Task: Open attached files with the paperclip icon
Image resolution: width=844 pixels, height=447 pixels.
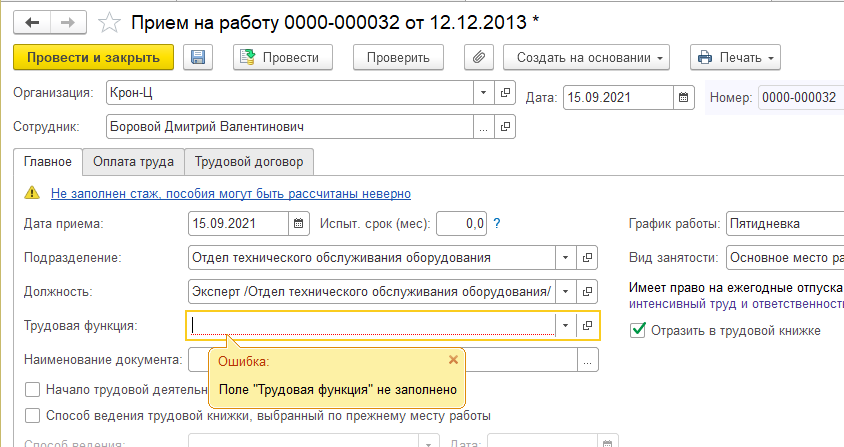Action: 479,57
